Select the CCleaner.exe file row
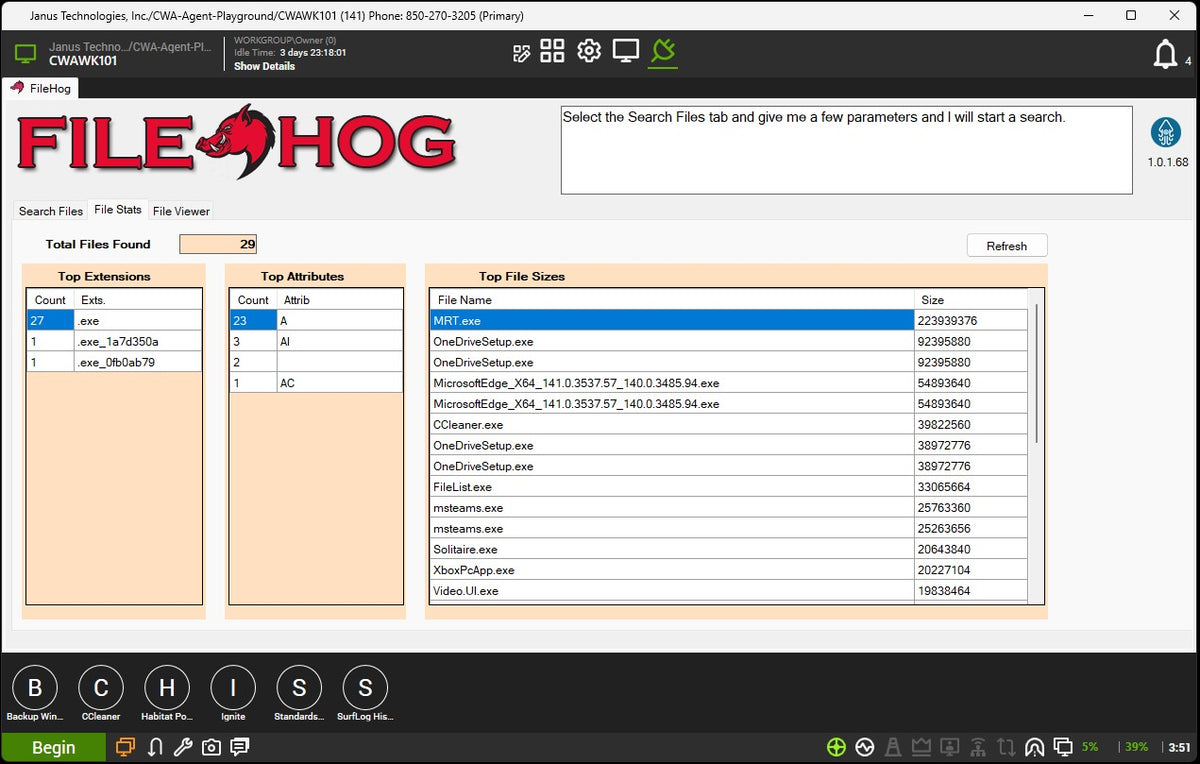Viewport: 1200px width, 764px height. [x=728, y=425]
